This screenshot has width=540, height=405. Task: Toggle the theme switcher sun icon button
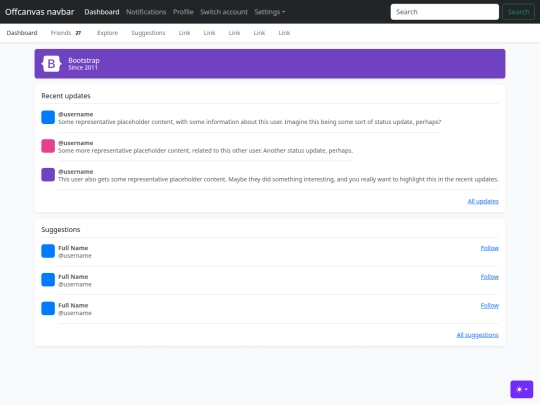point(521,389)
